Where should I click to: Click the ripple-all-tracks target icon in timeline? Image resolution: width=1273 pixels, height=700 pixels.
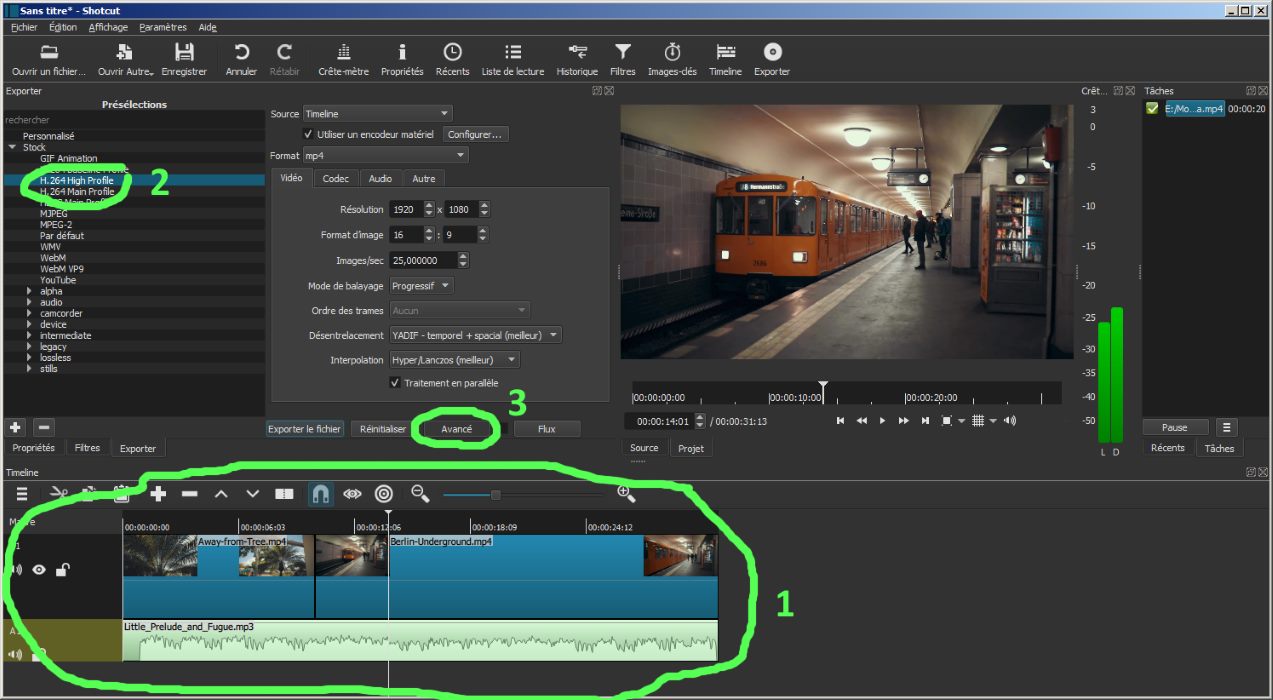[x=383, y=494]
